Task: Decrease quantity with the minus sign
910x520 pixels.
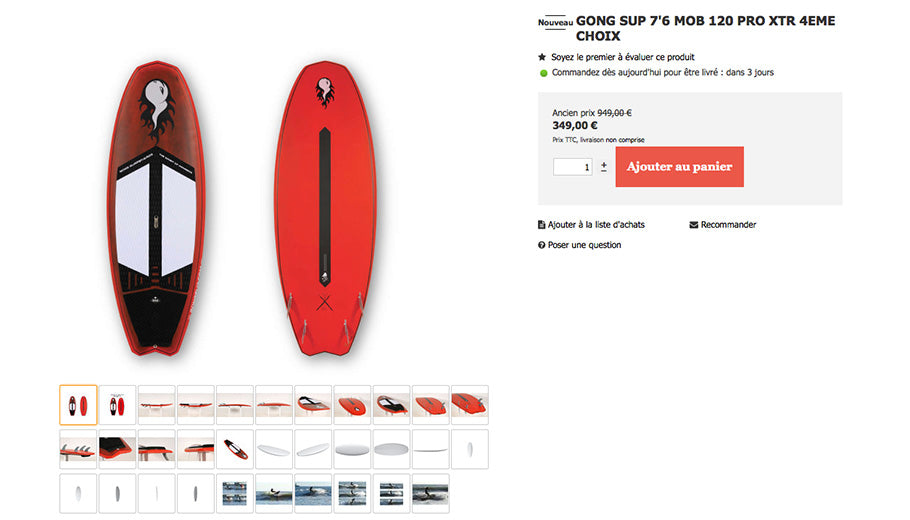Action: coord(603,171)
